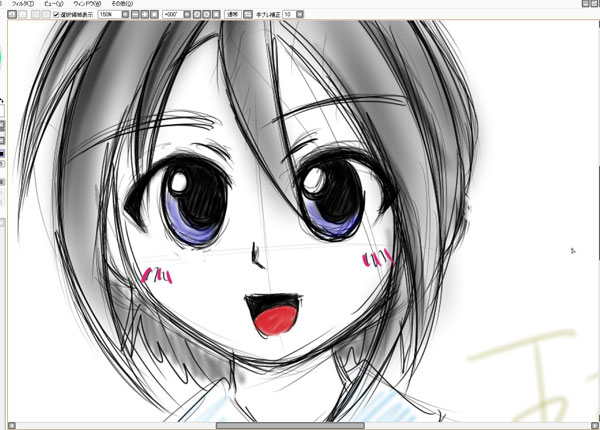The width and height of the screenshot is (600, 430).
Task: Toggle the 選択範囲表示 checkbox
Action: [56, 15]
